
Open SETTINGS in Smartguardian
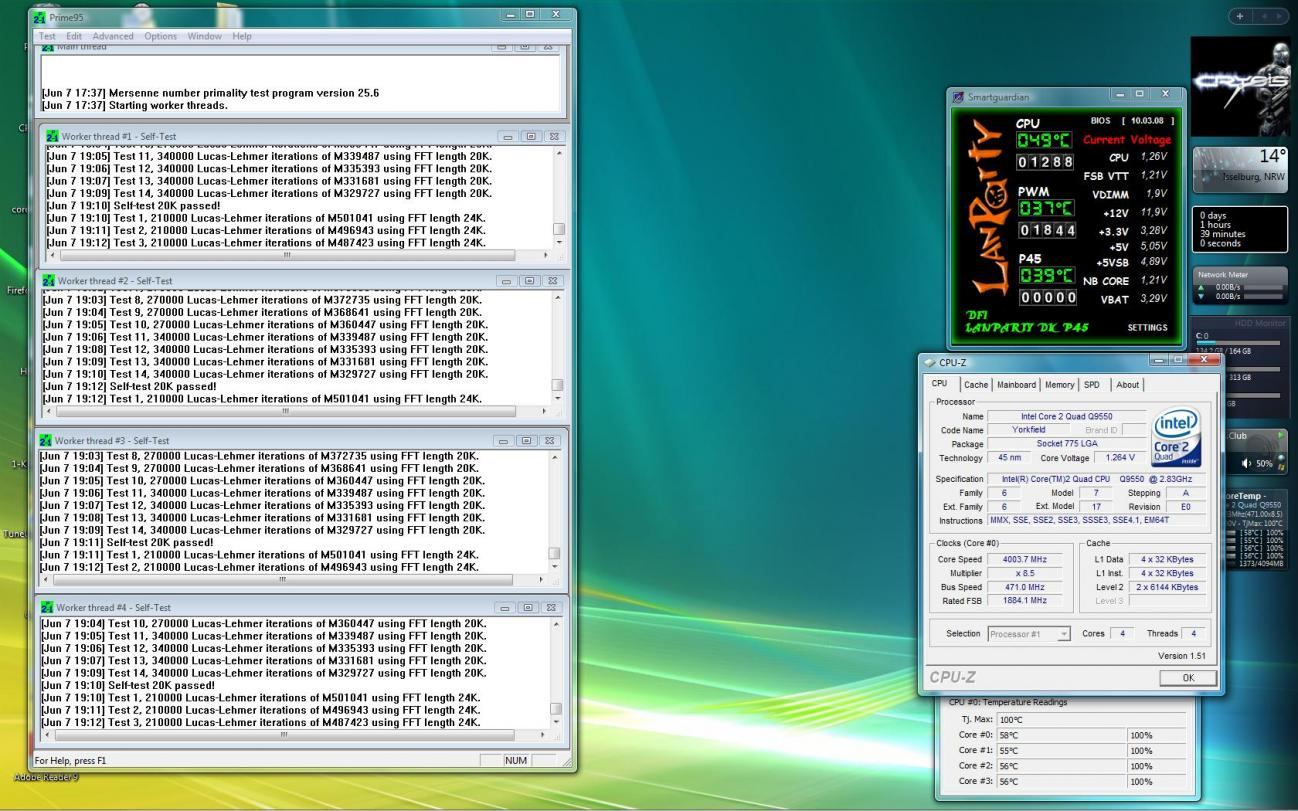tap(1147, 327)
